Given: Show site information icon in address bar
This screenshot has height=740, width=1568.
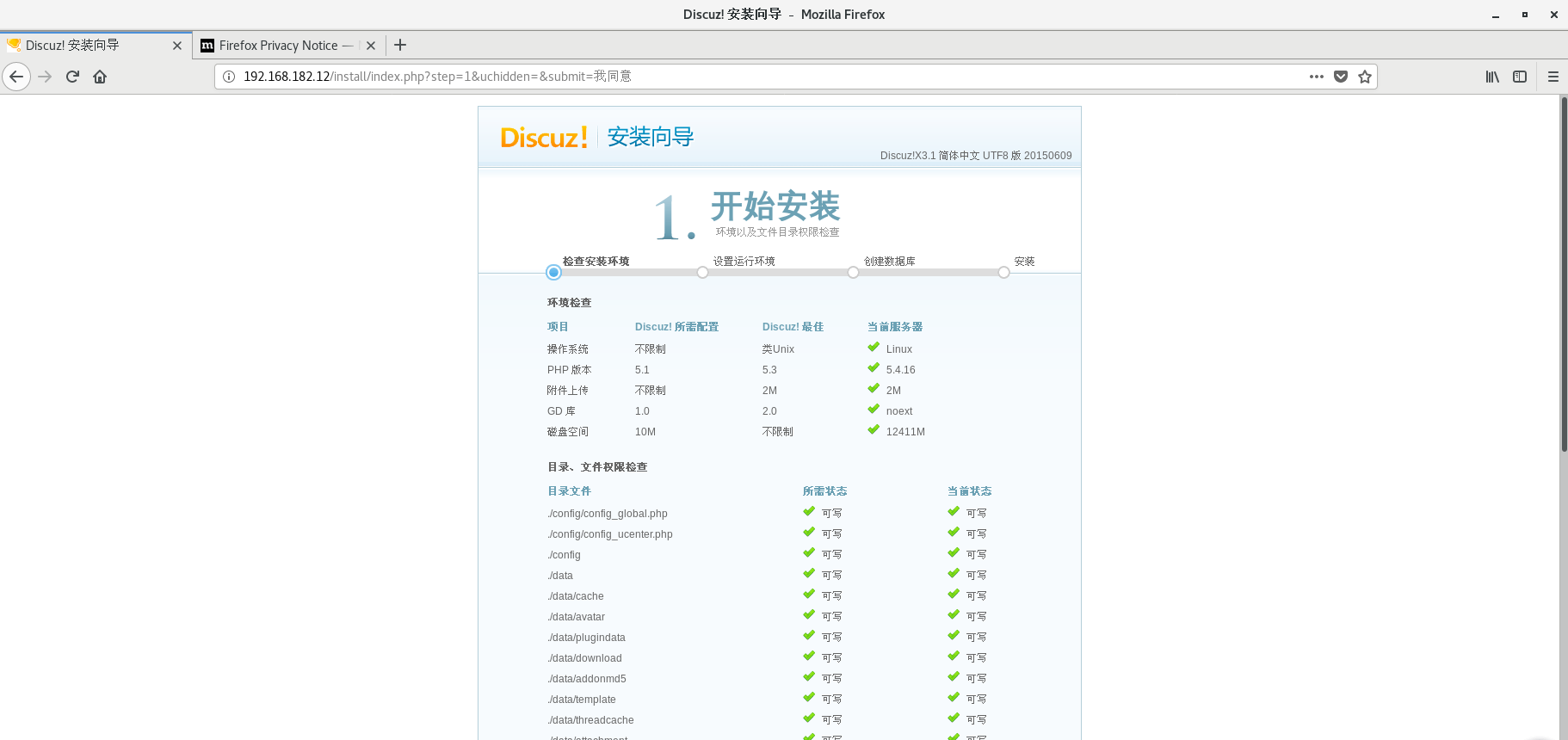Looking at the screenshot, I should point(229,77).
